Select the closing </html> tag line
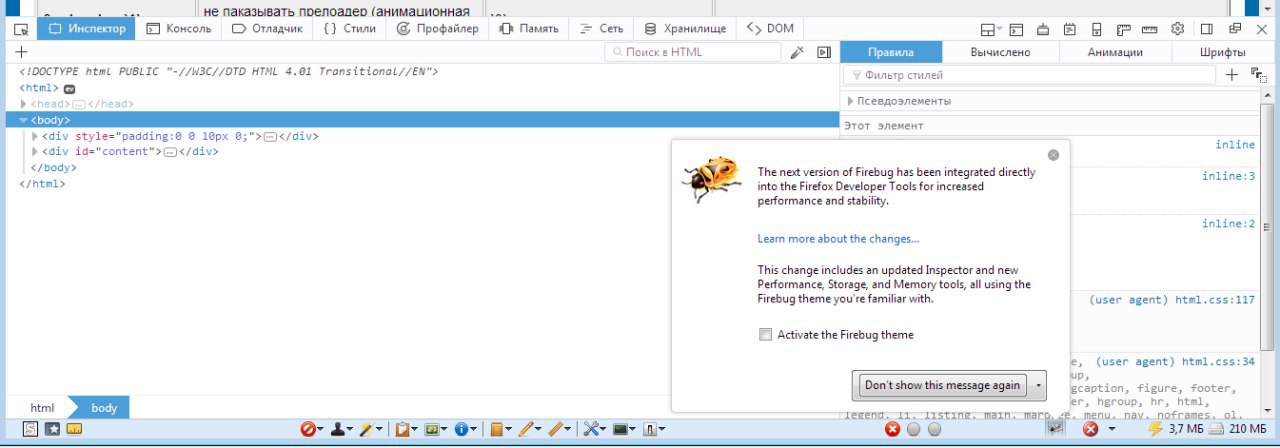Image resolution: width=1280 pixels, height=448 pixels. (43, 184)
